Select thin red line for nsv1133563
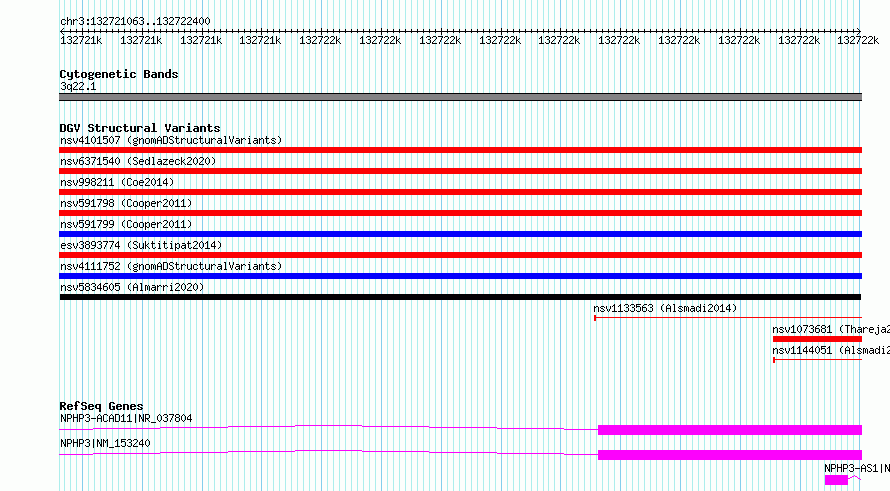890x491 pixels. [x=728, y=318]
